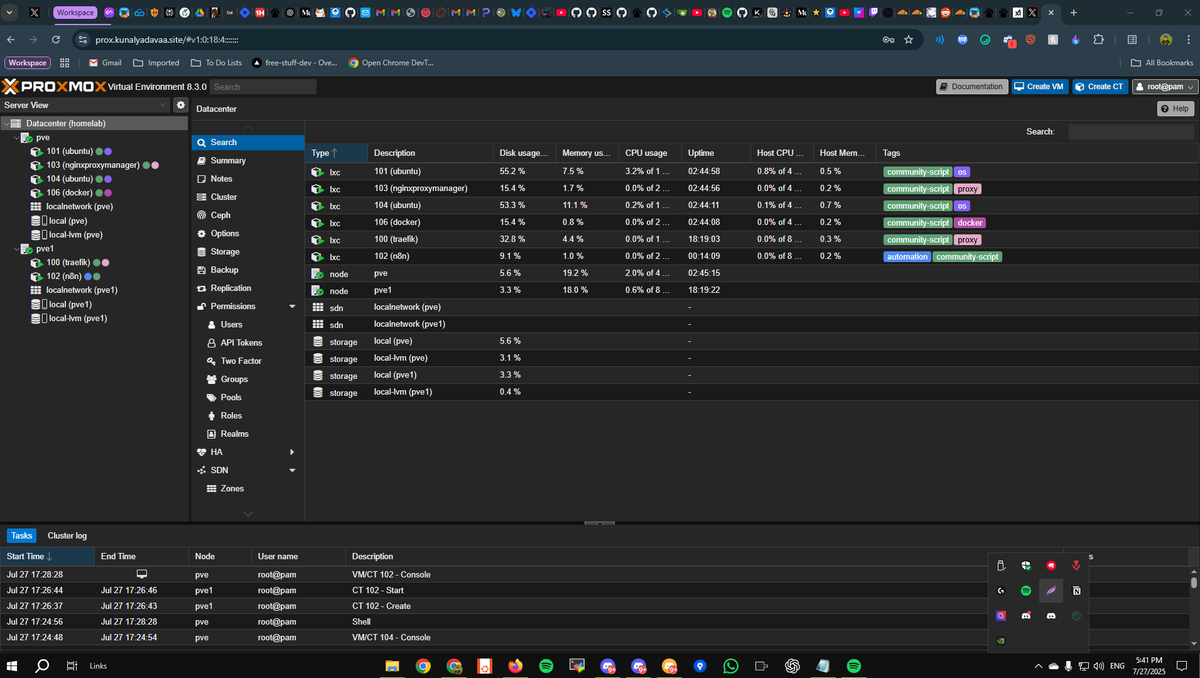Expand more menu items with bottom chevron

(248, 514)
